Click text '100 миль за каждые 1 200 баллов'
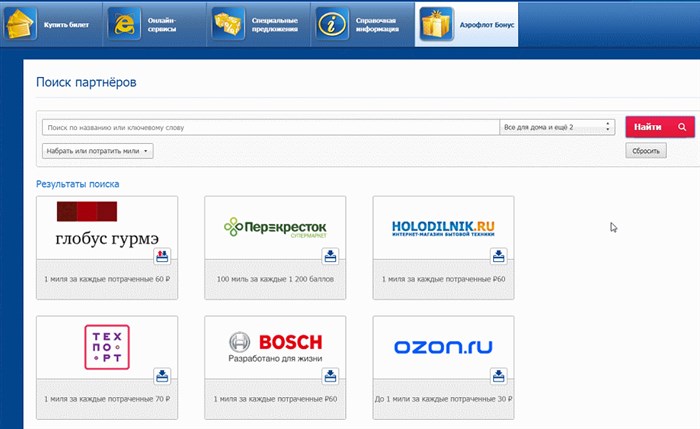The width and height of the screenshot is (700, 429). click(275, 279)
